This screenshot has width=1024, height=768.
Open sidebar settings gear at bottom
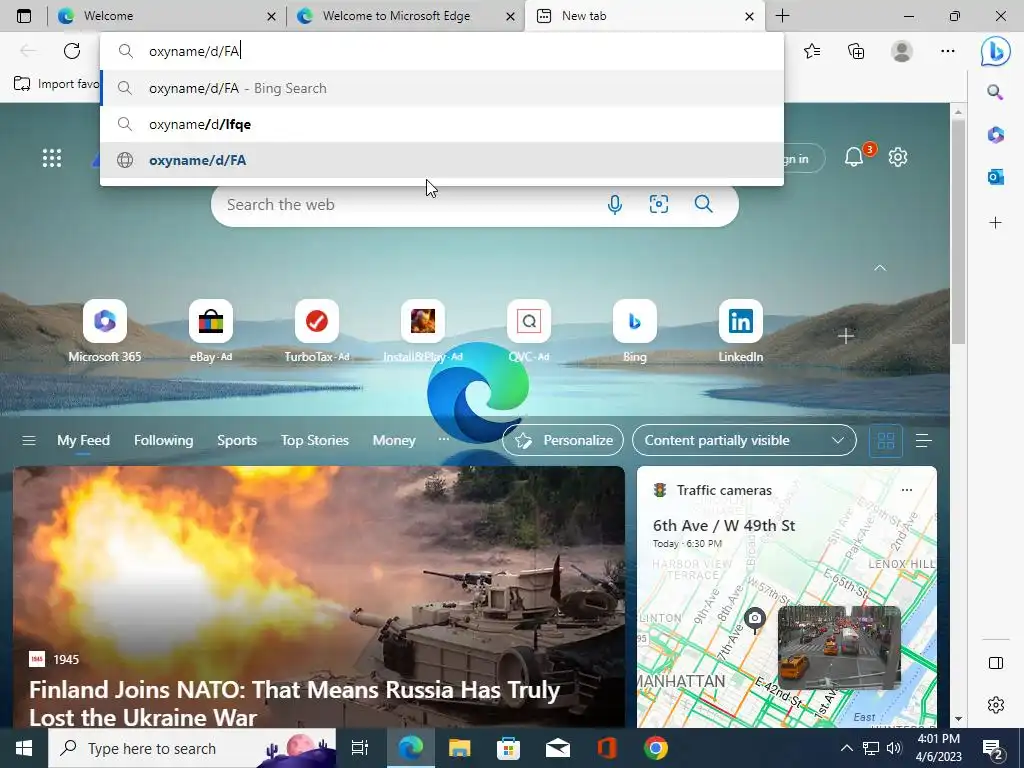(x=996, y=705)
